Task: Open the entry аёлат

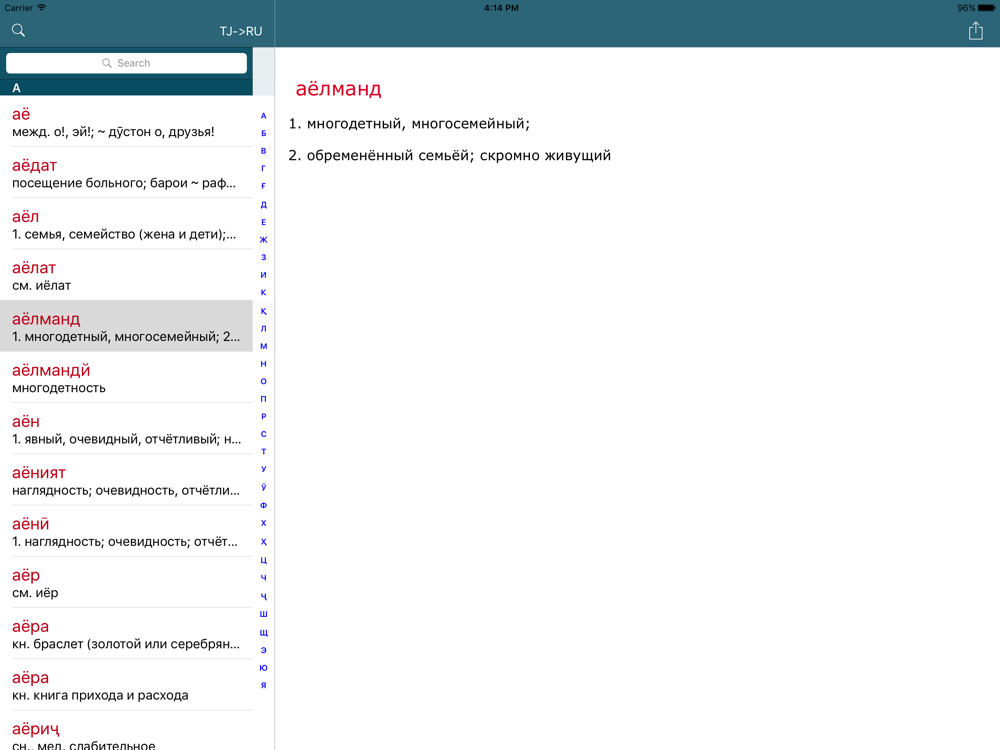Action: coord(126,275)
